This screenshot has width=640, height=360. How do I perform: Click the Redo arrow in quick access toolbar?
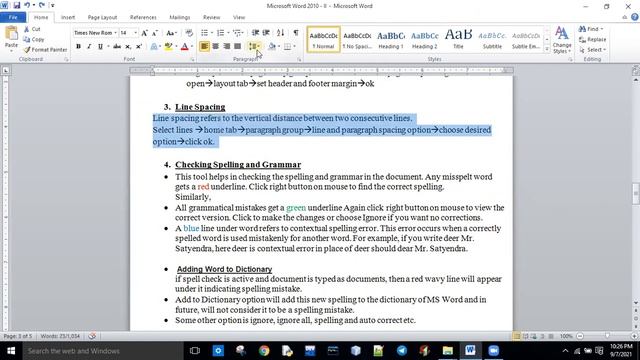click(x=41, y=5)
